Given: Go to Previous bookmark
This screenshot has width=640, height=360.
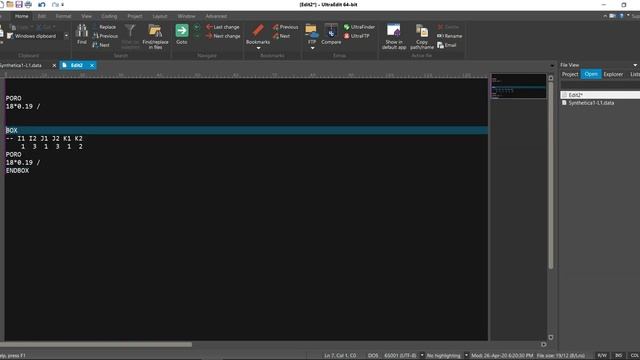Looking at the screenshot, I should click(285, 27).
